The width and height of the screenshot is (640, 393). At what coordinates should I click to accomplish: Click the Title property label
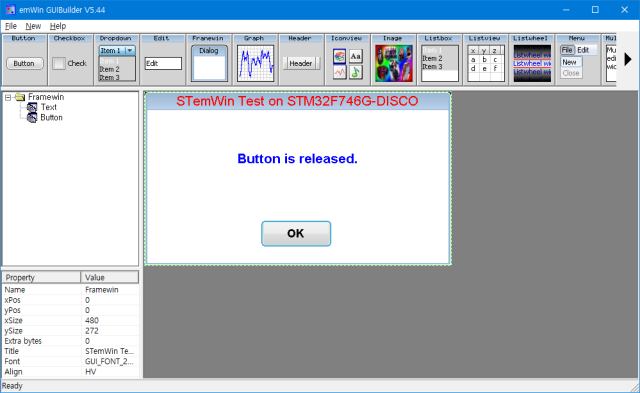click(11, 351)
